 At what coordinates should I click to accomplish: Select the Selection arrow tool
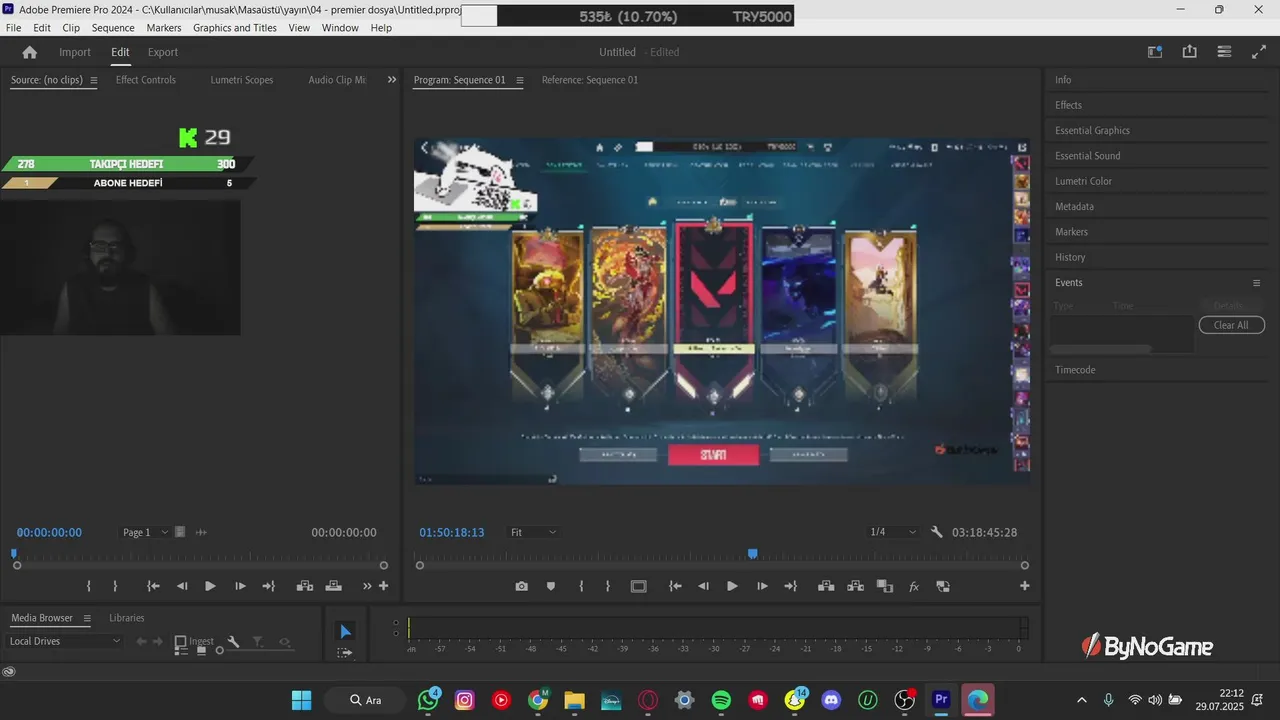click(345, 631)
